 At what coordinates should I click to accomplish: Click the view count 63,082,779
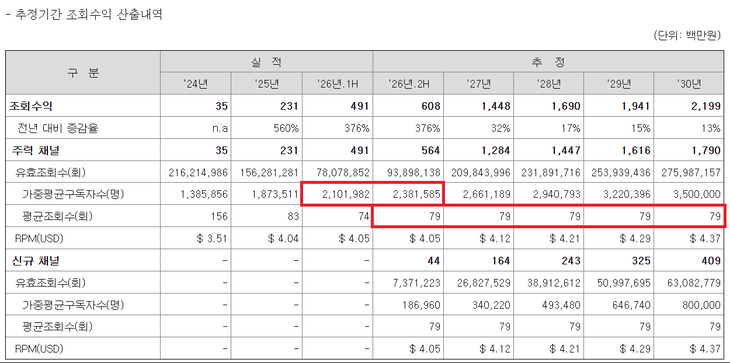[694, 283]
